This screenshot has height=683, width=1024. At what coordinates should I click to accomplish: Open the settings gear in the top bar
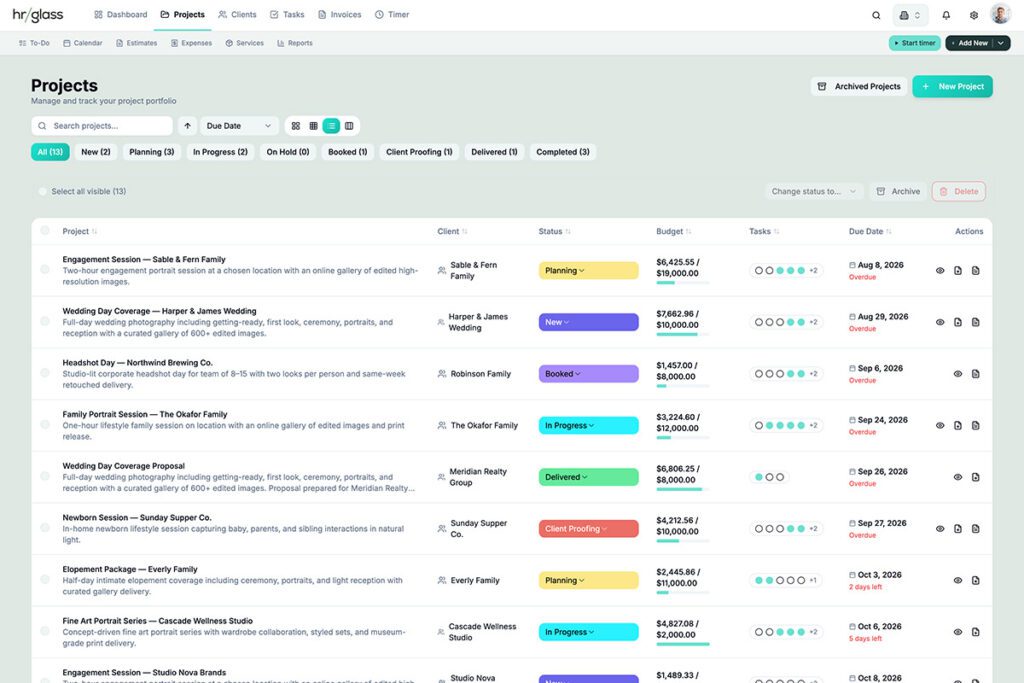pyautogui.click(x=974, y=15)
